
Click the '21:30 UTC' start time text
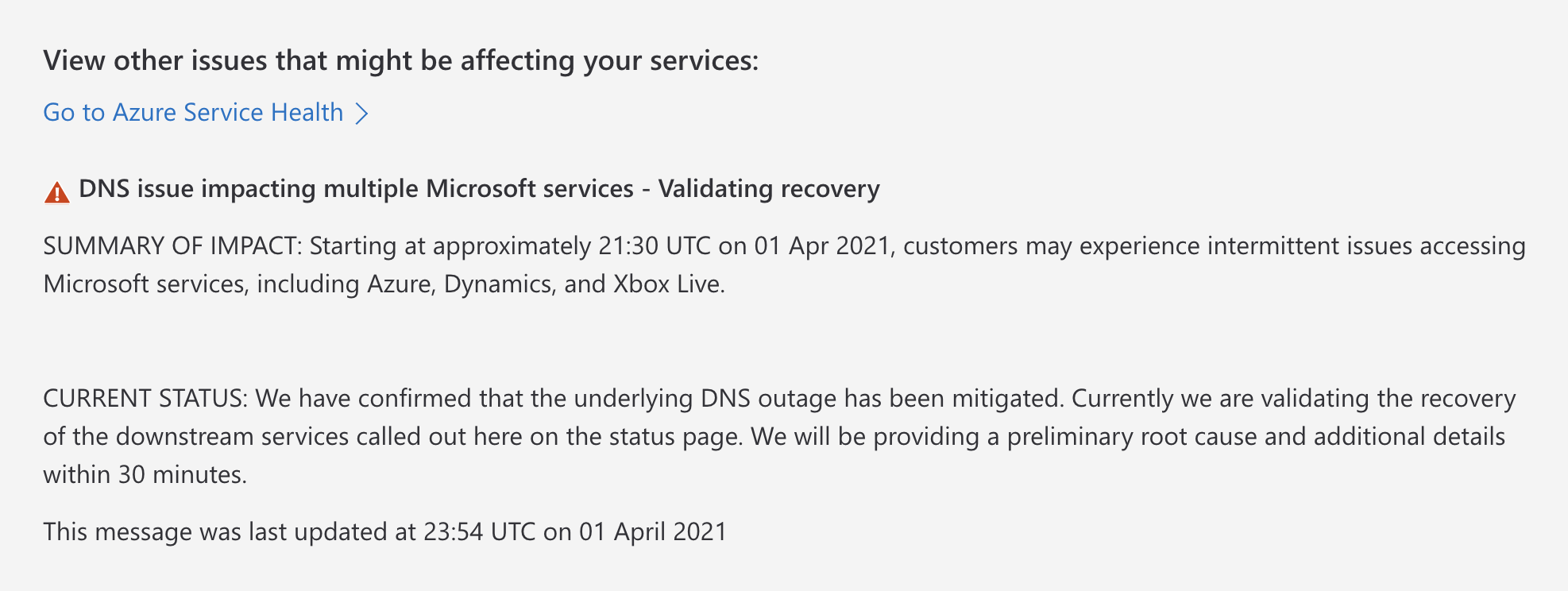click(x=655, y=246)
